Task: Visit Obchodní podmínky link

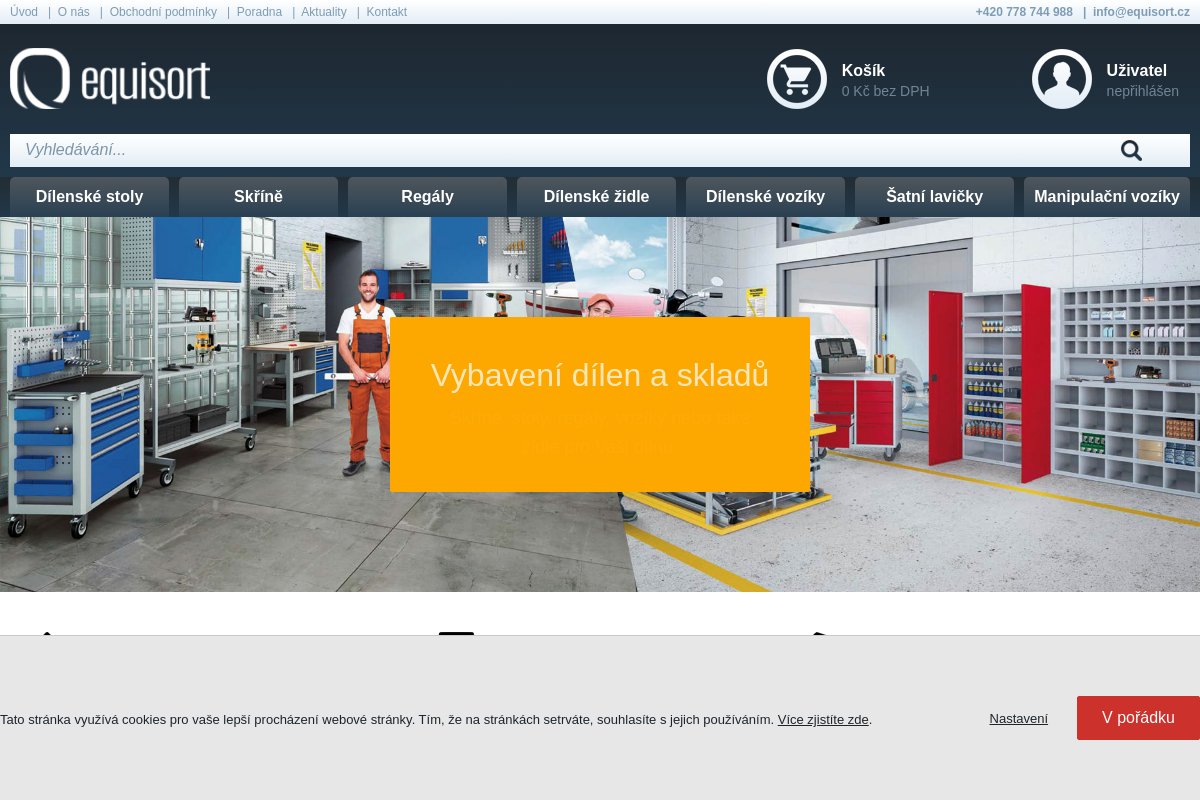Action: click(x=163, y=12)
